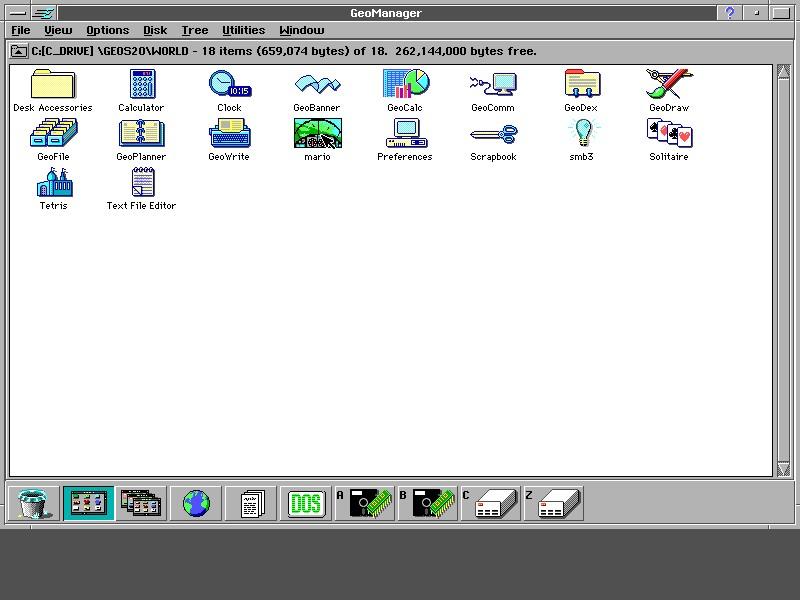Click the GeoManager title bar text

tap(386, 13)
